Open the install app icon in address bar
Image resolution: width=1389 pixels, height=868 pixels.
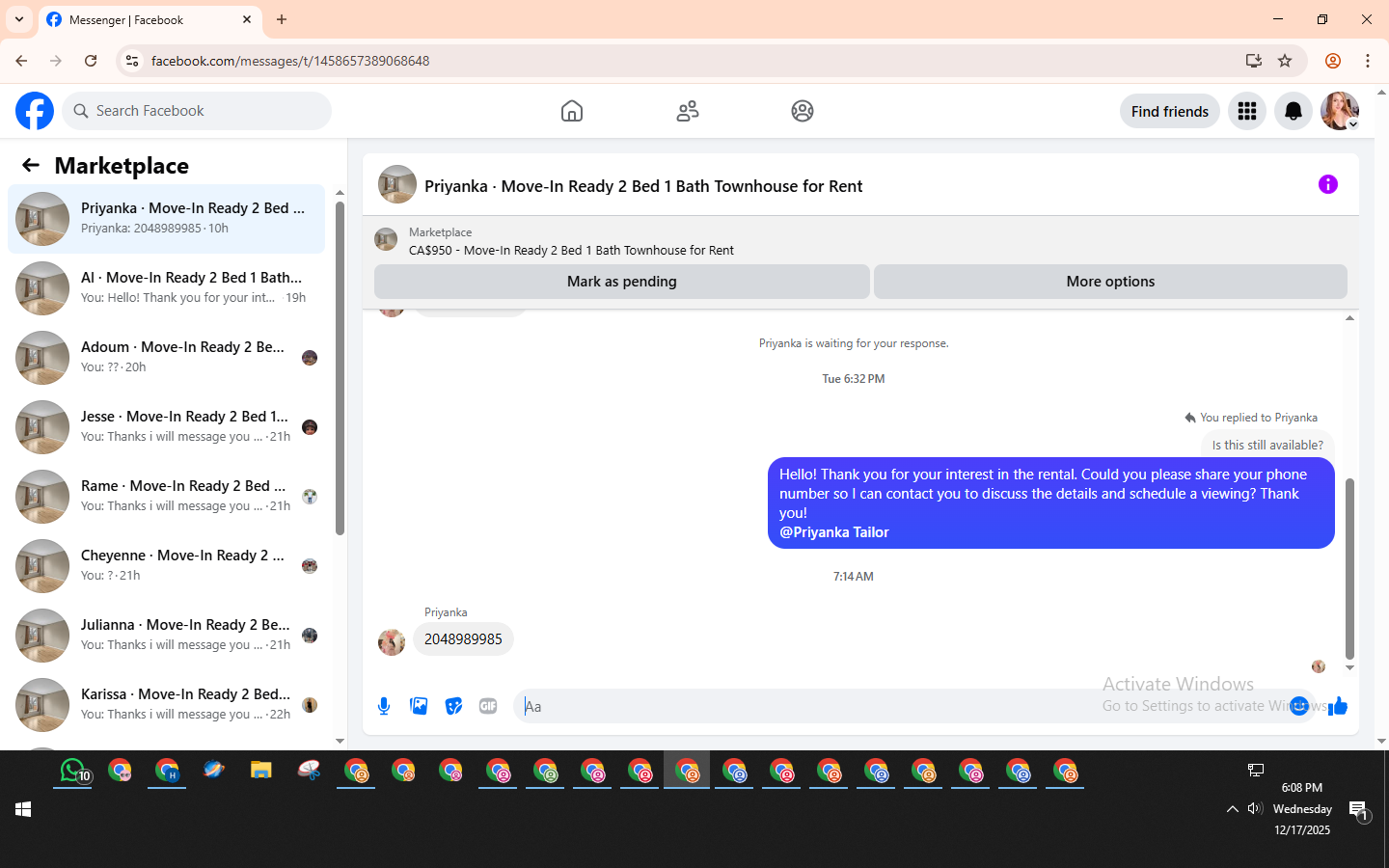1254,61
